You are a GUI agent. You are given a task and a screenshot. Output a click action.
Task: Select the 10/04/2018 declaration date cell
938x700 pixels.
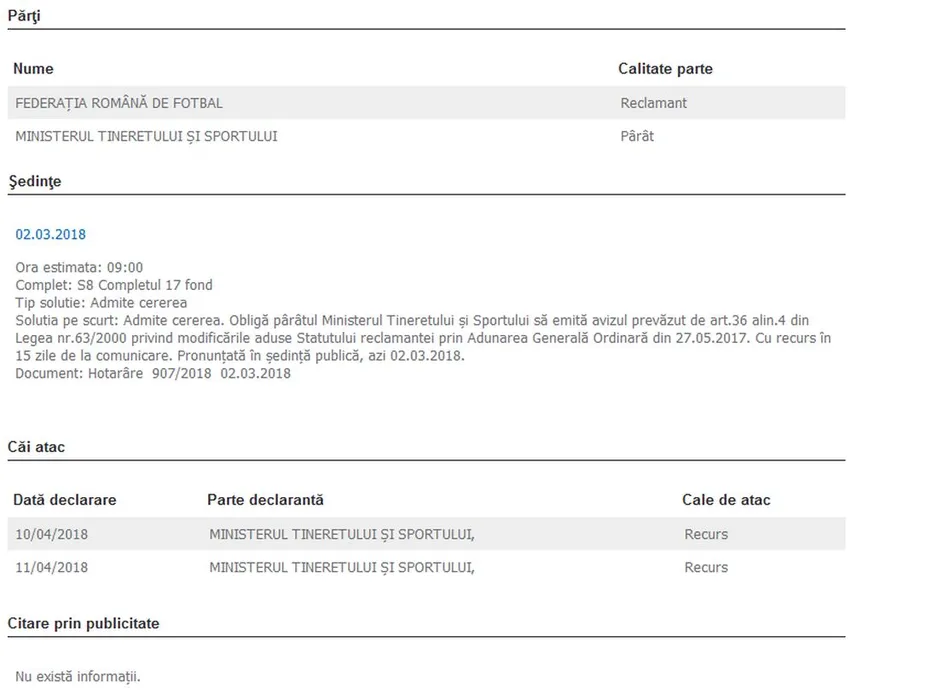[x=52, y=535]
